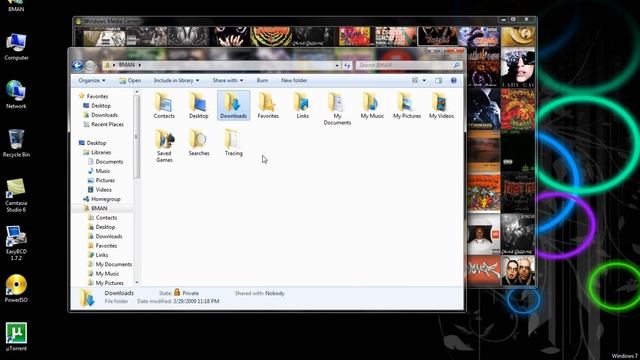
Task: Open the view options dropdown arrow
Action: tap(424, 80)
